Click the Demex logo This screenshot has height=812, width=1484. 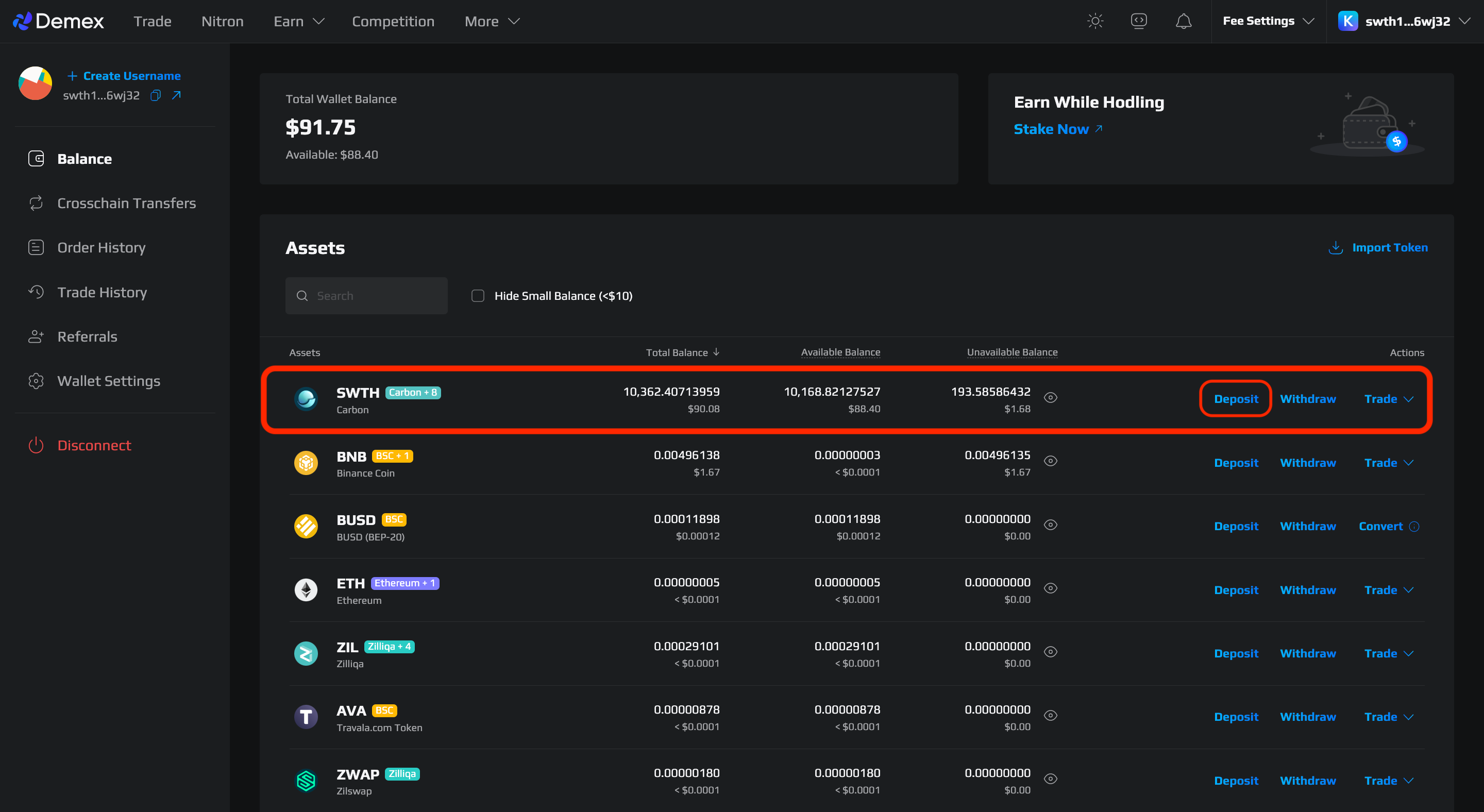pos(58,21)
